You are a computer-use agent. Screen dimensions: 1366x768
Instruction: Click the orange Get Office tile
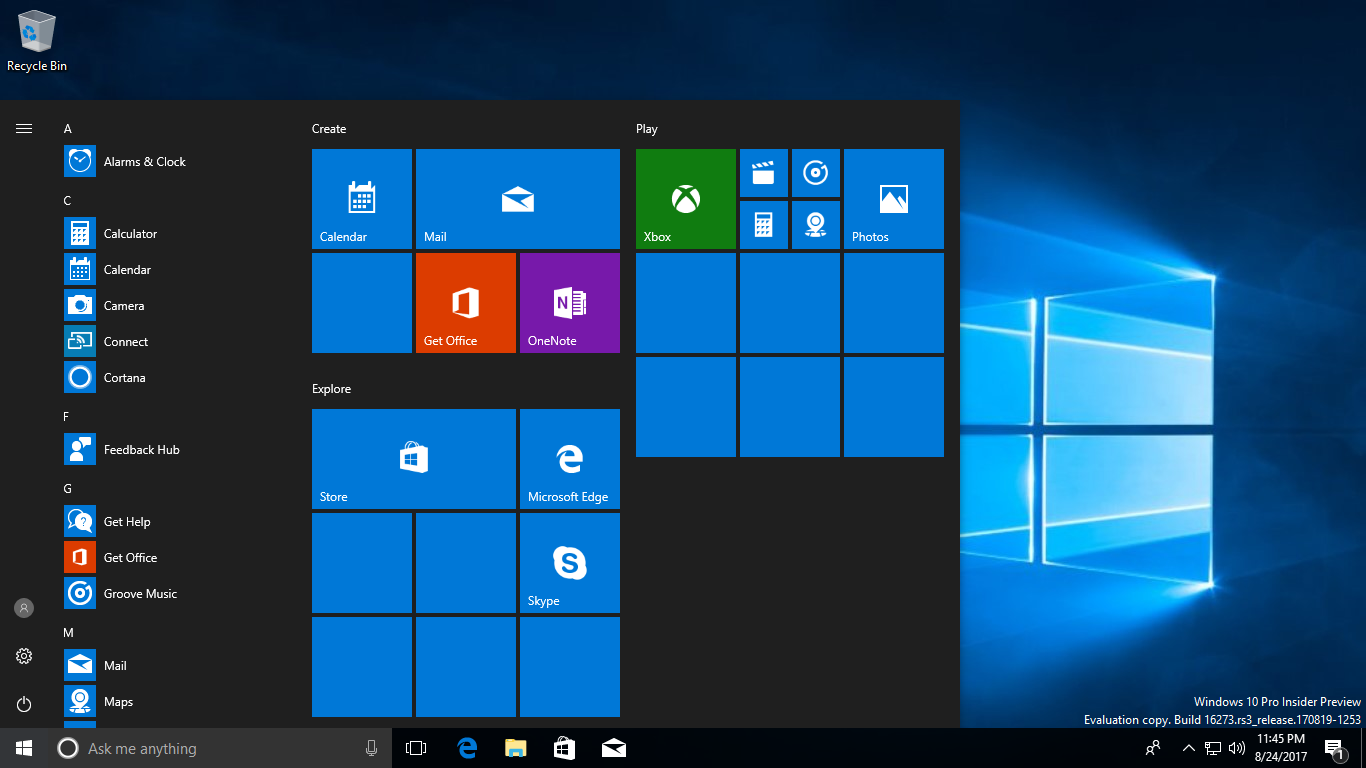[x=466, y=303]
